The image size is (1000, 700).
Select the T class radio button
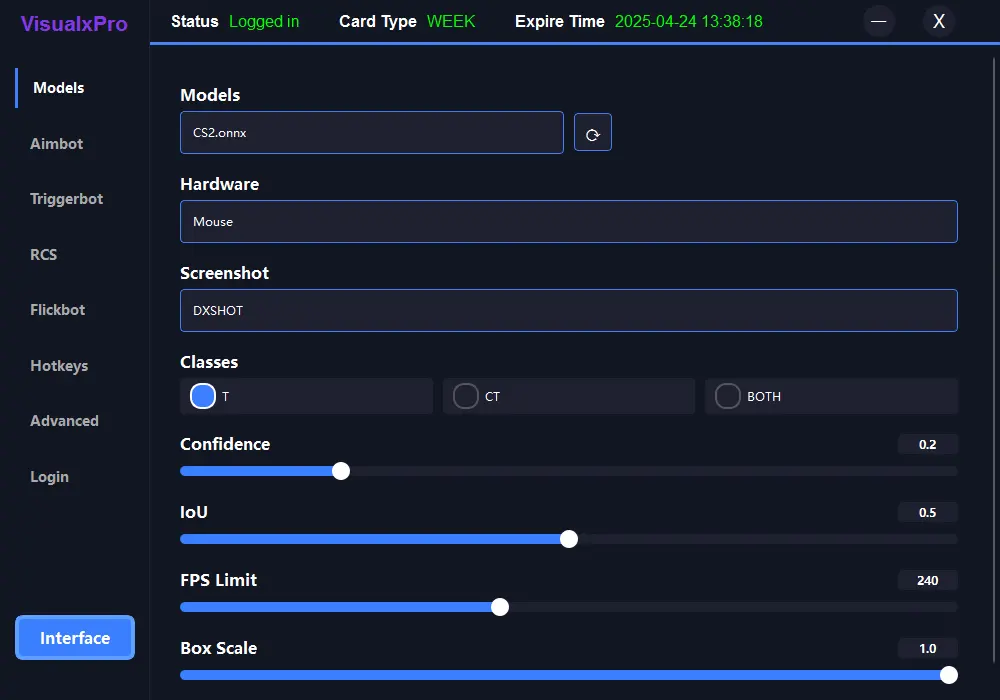click(203, 396)
